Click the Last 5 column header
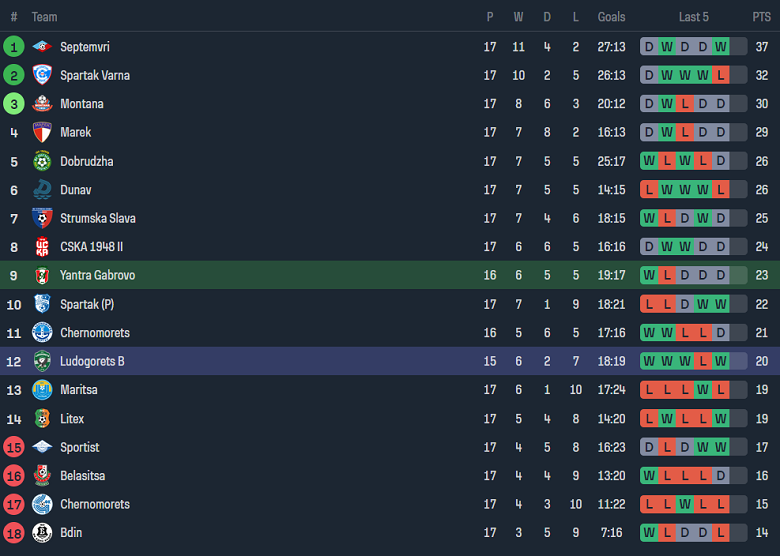Image resolution: width=780 pixels, height=556 pixels. point(694,17)
